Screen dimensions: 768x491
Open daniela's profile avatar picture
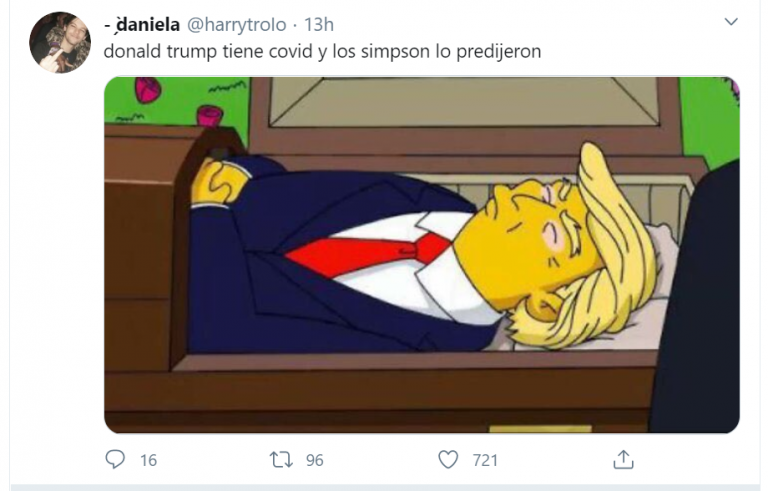(60, 43)
